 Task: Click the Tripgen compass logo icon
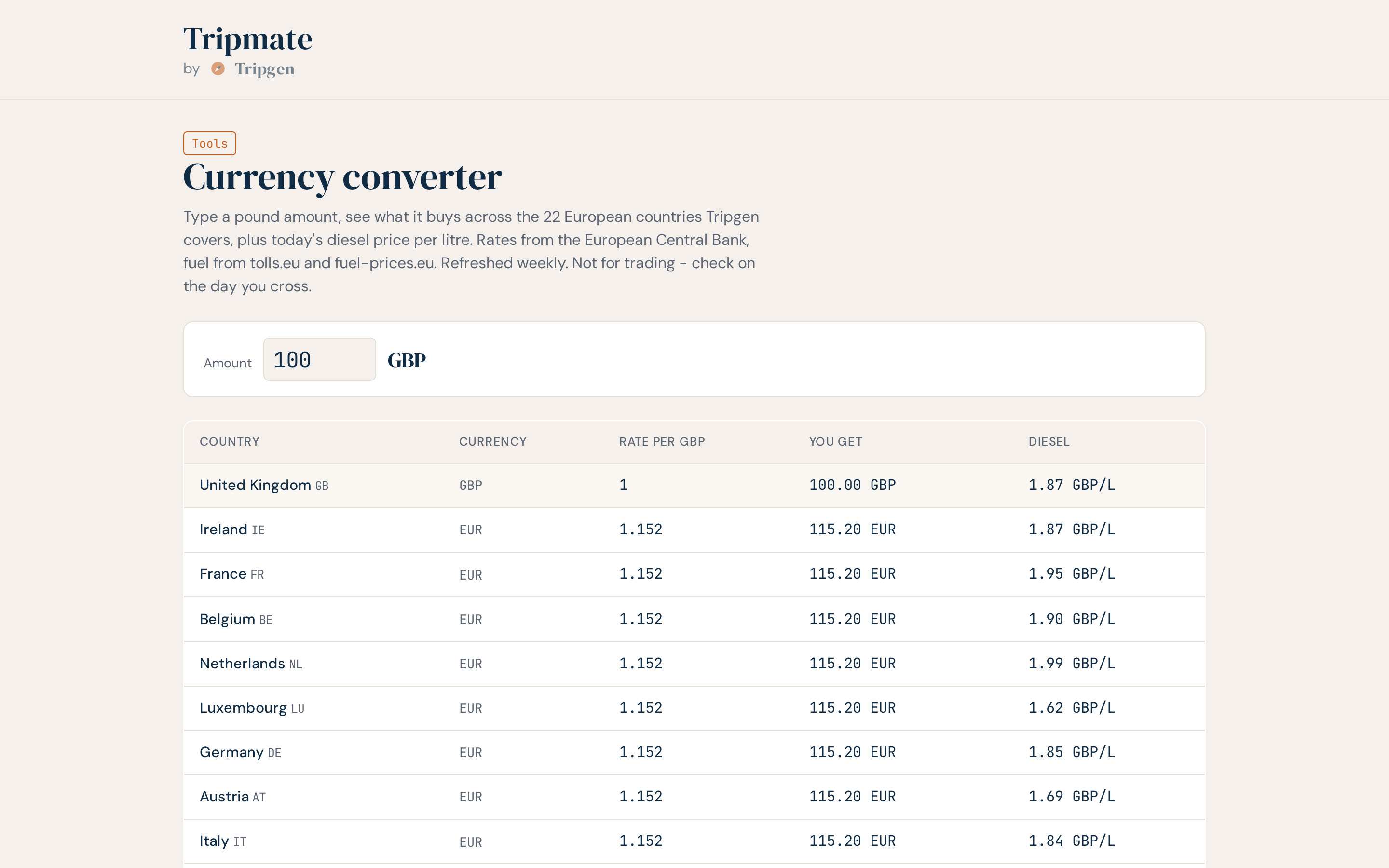pyautogui.click(x=218, y=69)
